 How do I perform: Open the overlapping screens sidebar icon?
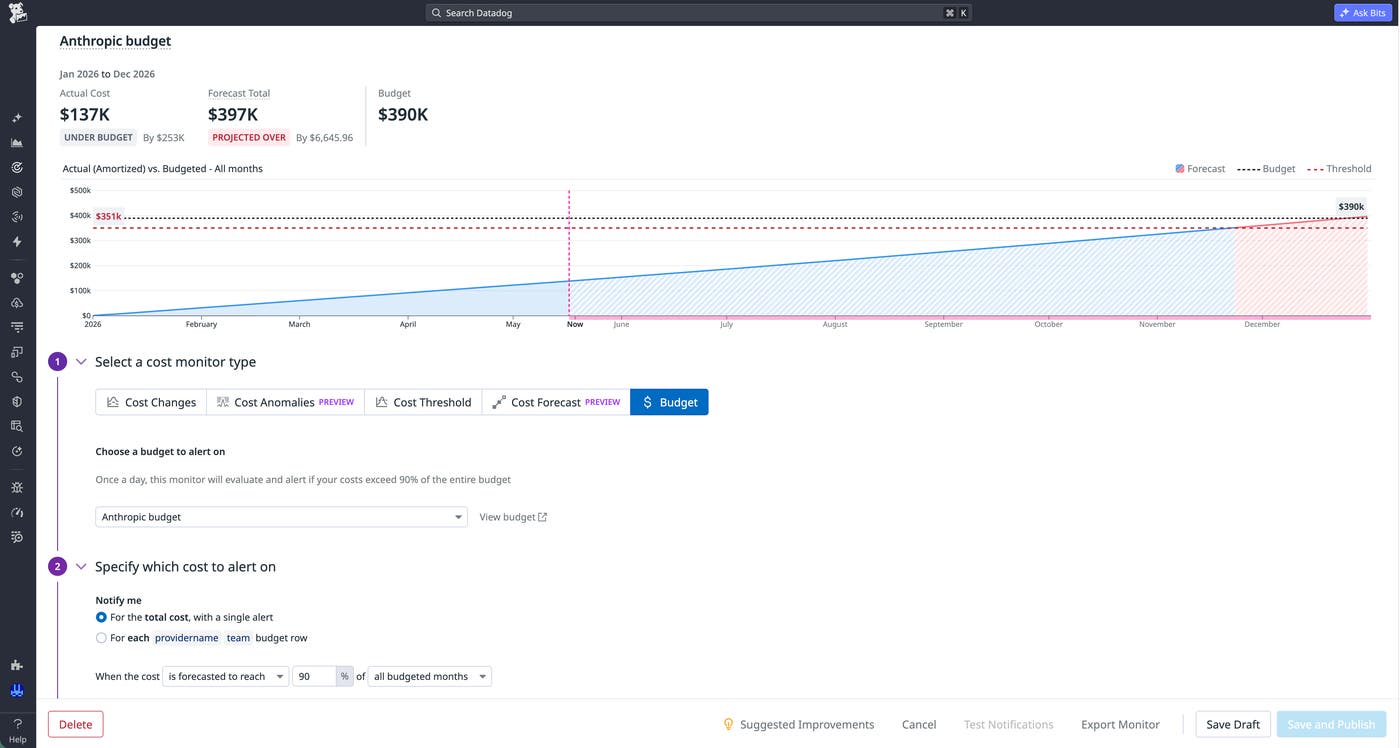pos(17,352)
